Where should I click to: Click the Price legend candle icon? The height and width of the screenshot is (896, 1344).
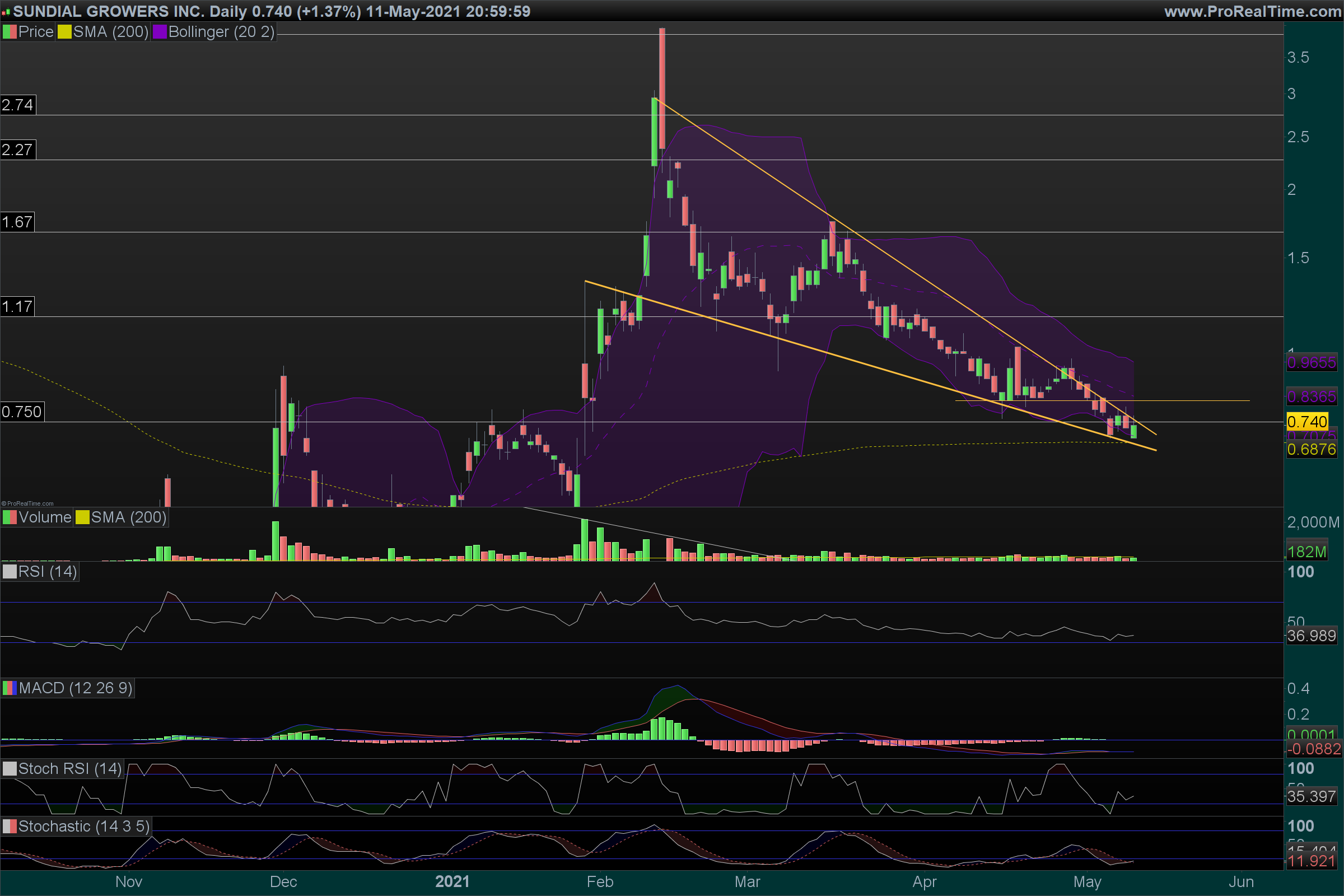coord(9,32)
